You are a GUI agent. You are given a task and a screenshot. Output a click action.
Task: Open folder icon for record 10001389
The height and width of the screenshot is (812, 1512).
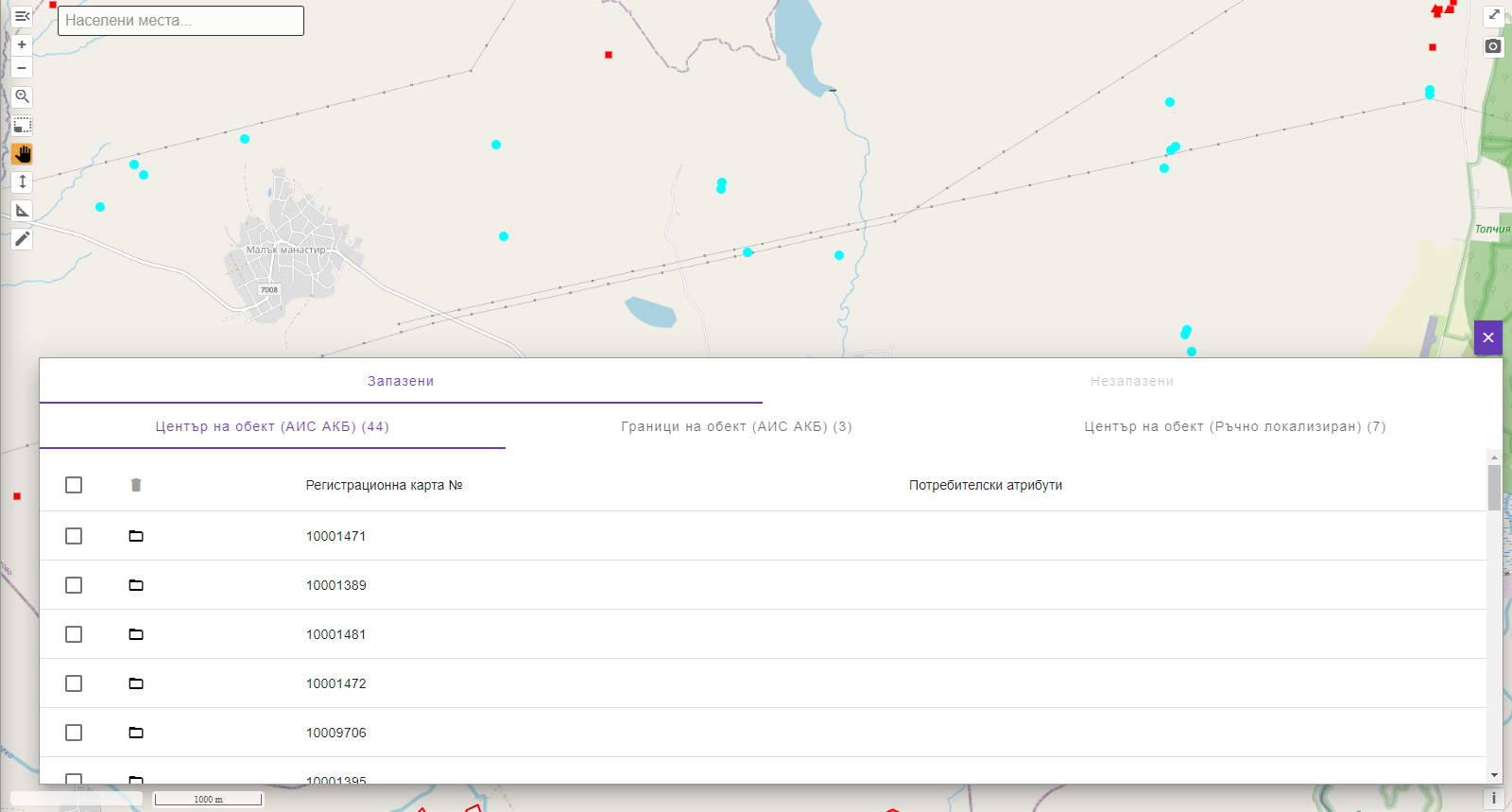click(x=136, y=585)
